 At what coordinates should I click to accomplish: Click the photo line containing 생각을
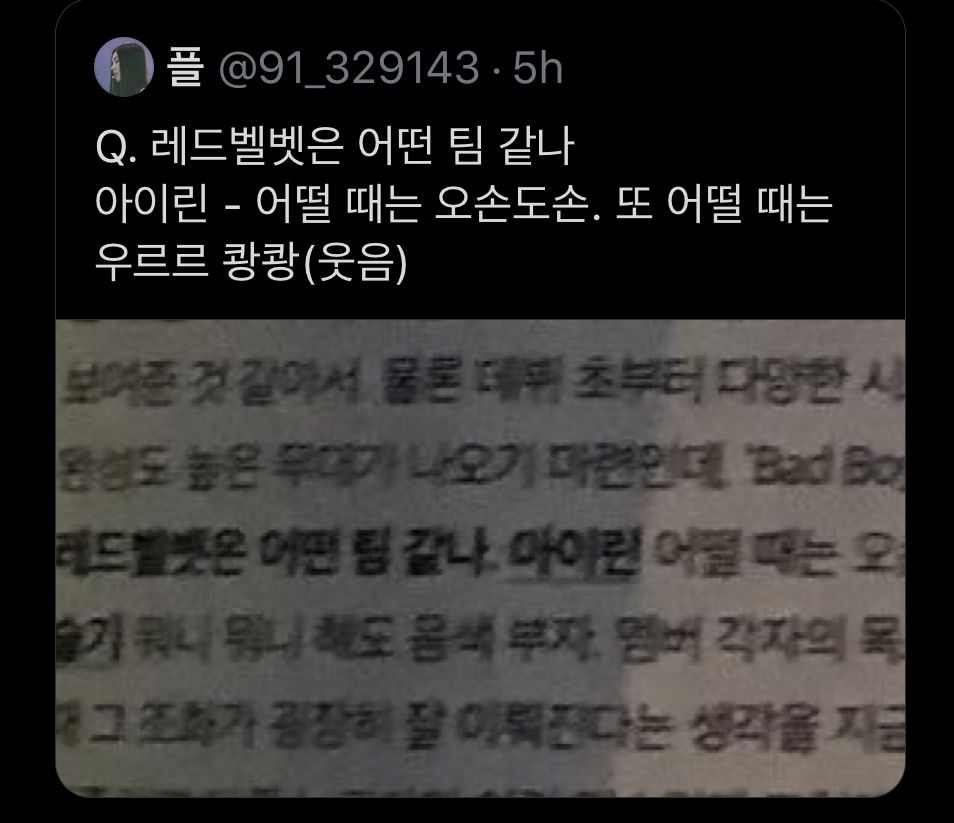tap(480, 725)
